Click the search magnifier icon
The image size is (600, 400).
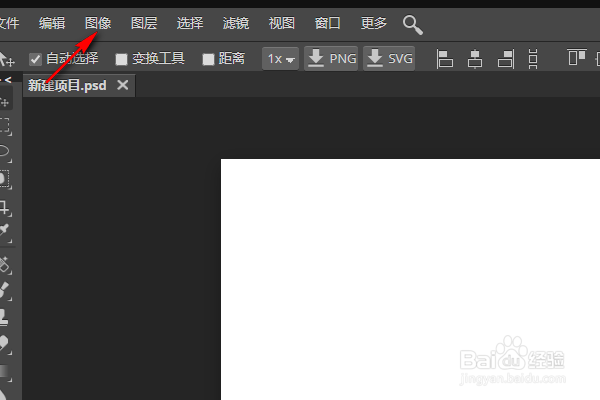point(412,25)
